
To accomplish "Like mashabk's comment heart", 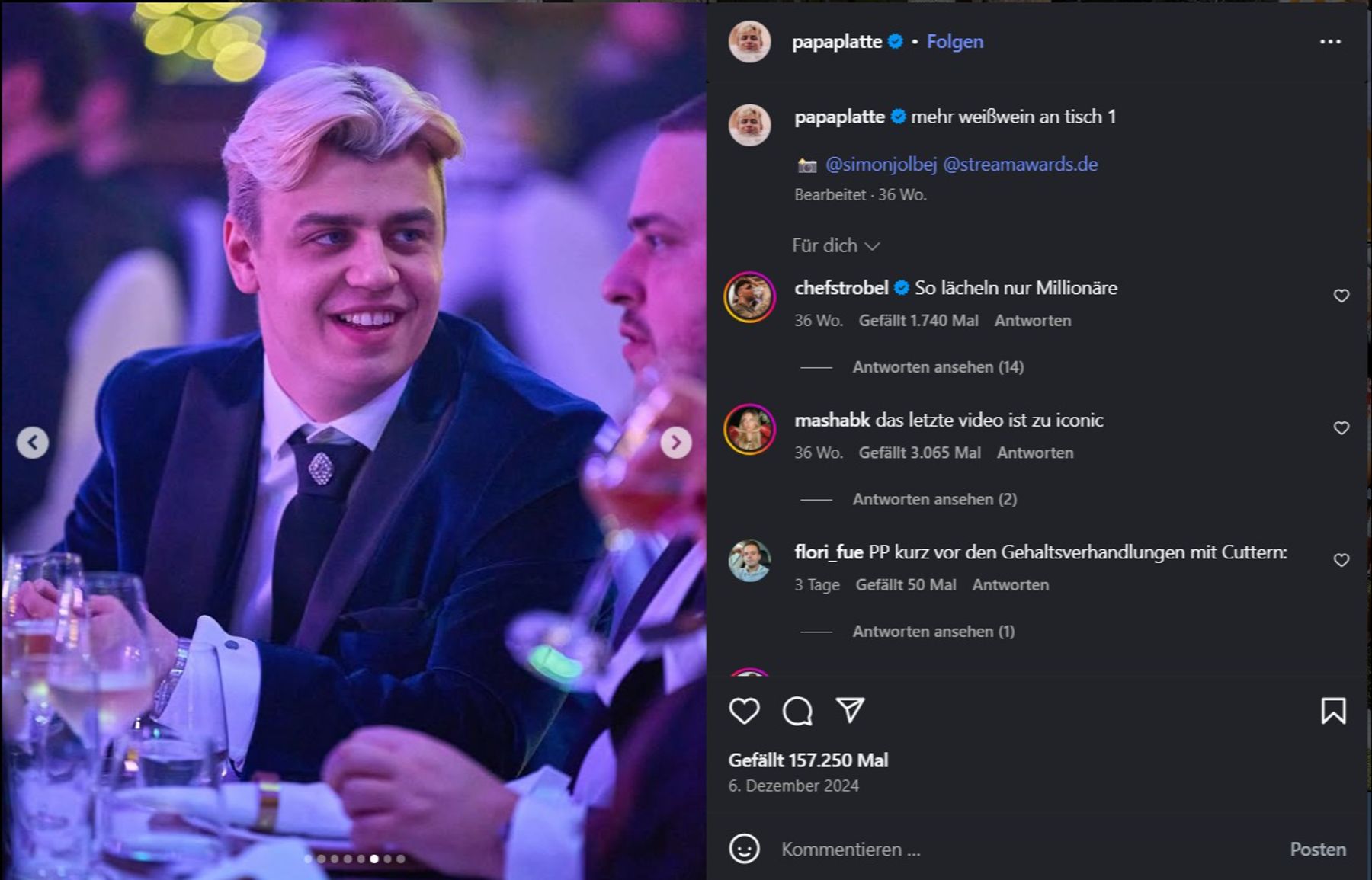I will point(1341,428).
